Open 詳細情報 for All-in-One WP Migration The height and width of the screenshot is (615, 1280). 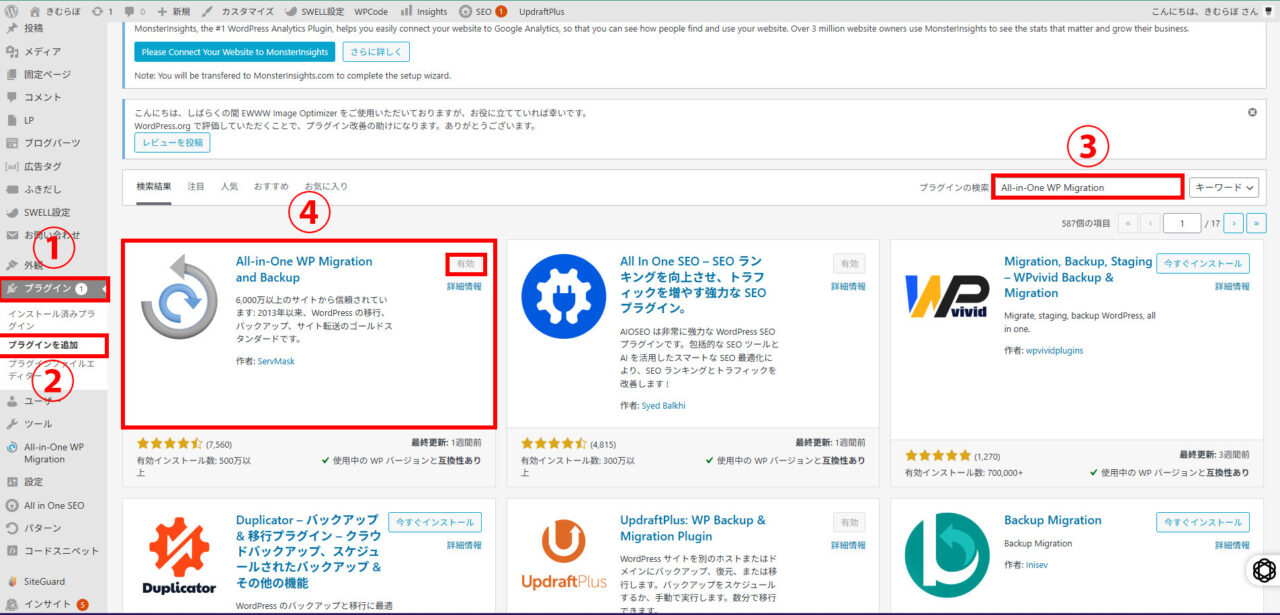464,286
